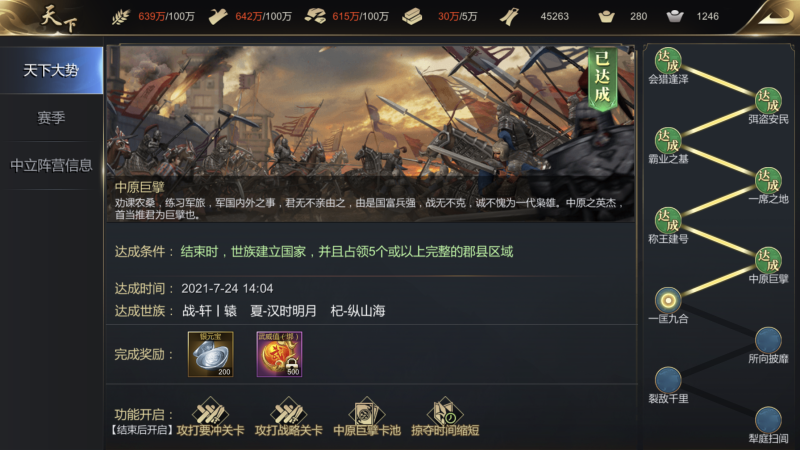
Task: Click the silver ingot icon beside 1246
Action: click(x=674, y=17)
